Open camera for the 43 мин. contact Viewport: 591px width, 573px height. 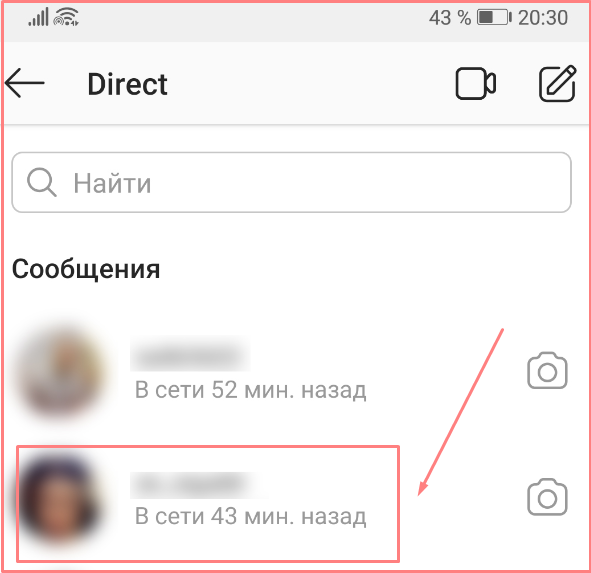tap(547, 497)
